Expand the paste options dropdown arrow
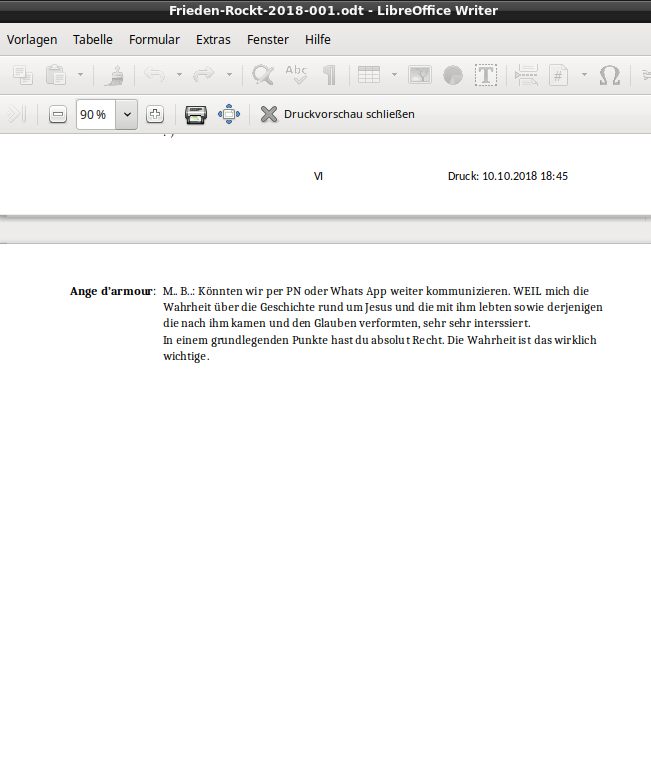 click(x=80, y=75)
